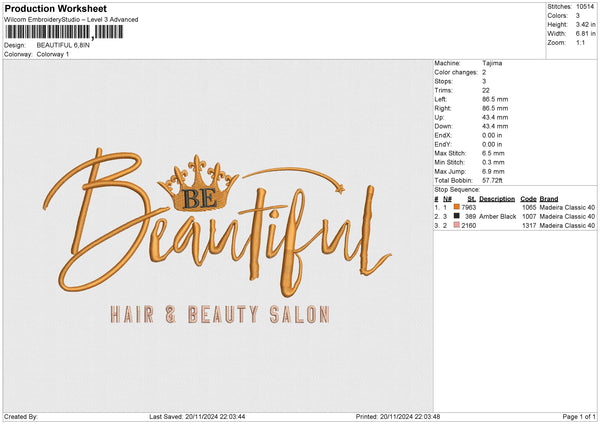The height and width of the screenshot is (424, 600).
Task: Click the 'Stop Sequence:' label
Action: click(458, 188)
